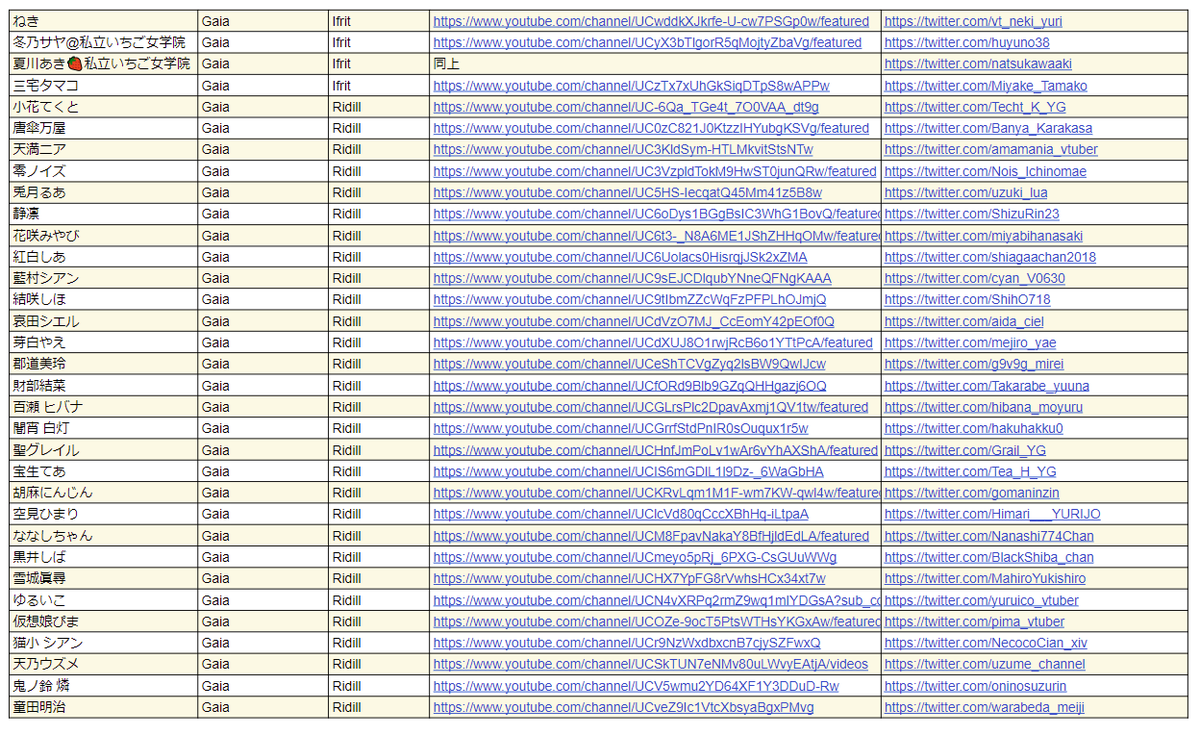Open the Twitter link miyabihanasaki
This screenshot has width=1200, height=735.
pos(983,236)
